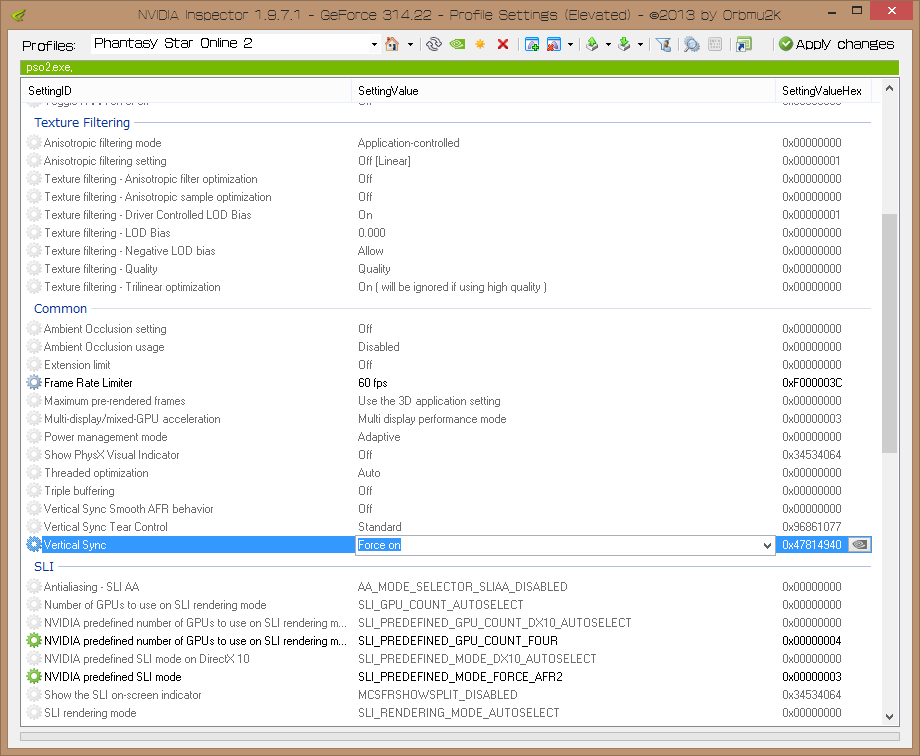920x756 pixels.
Task: Select the Anisotropic filtering setting row
Action: coord(449,161)
